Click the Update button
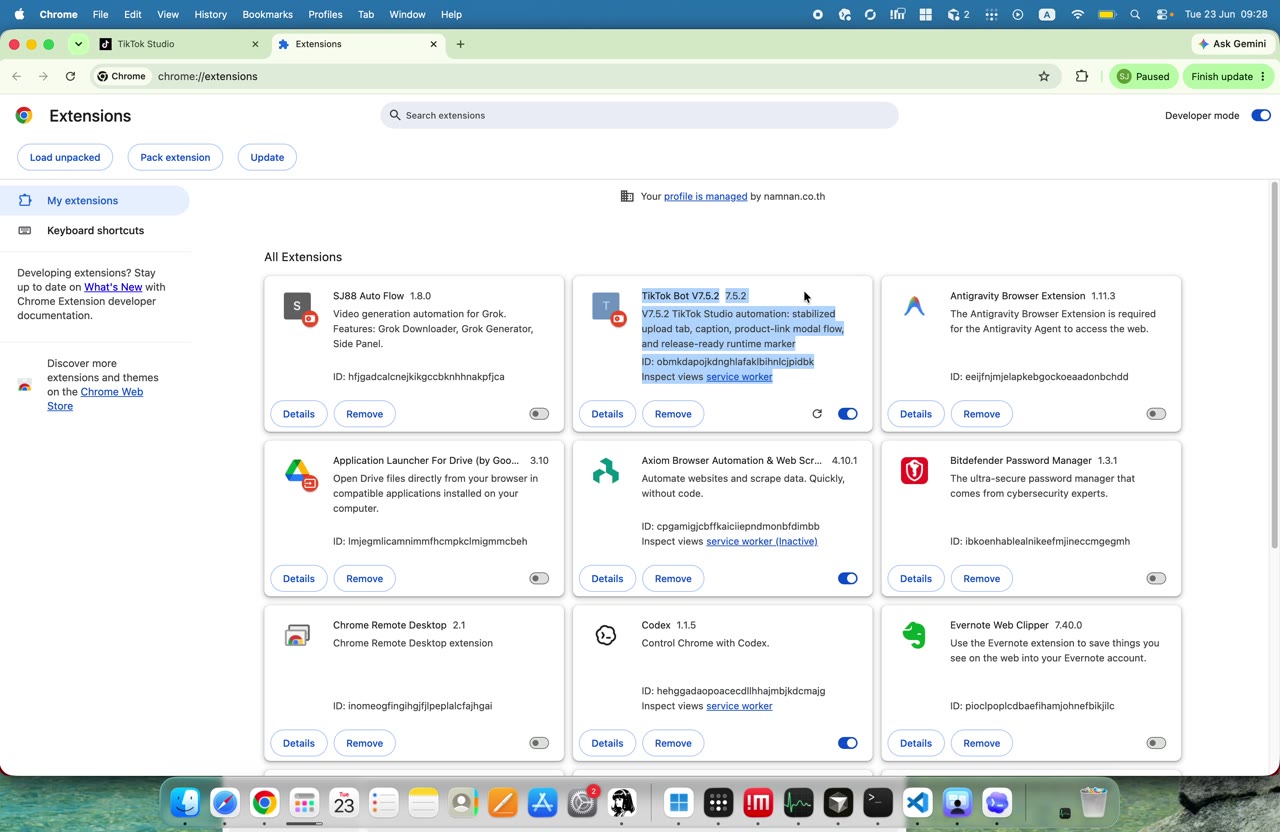The image size is (1280, 832). click(267, 157)
